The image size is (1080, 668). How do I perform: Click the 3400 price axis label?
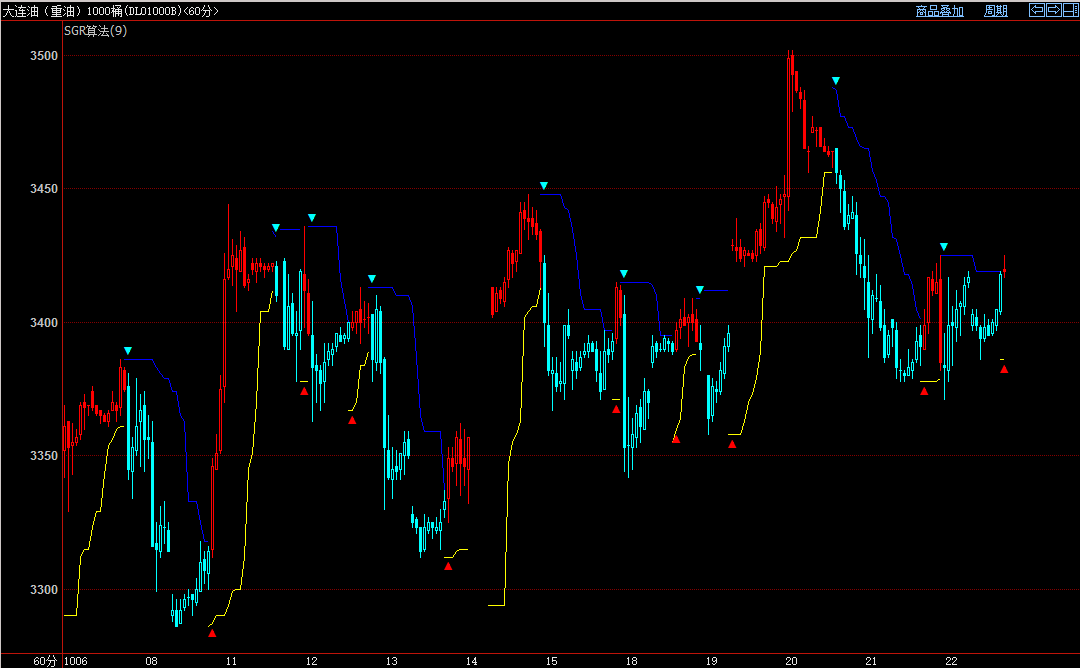pyautogui.click(x=44, y=322)
